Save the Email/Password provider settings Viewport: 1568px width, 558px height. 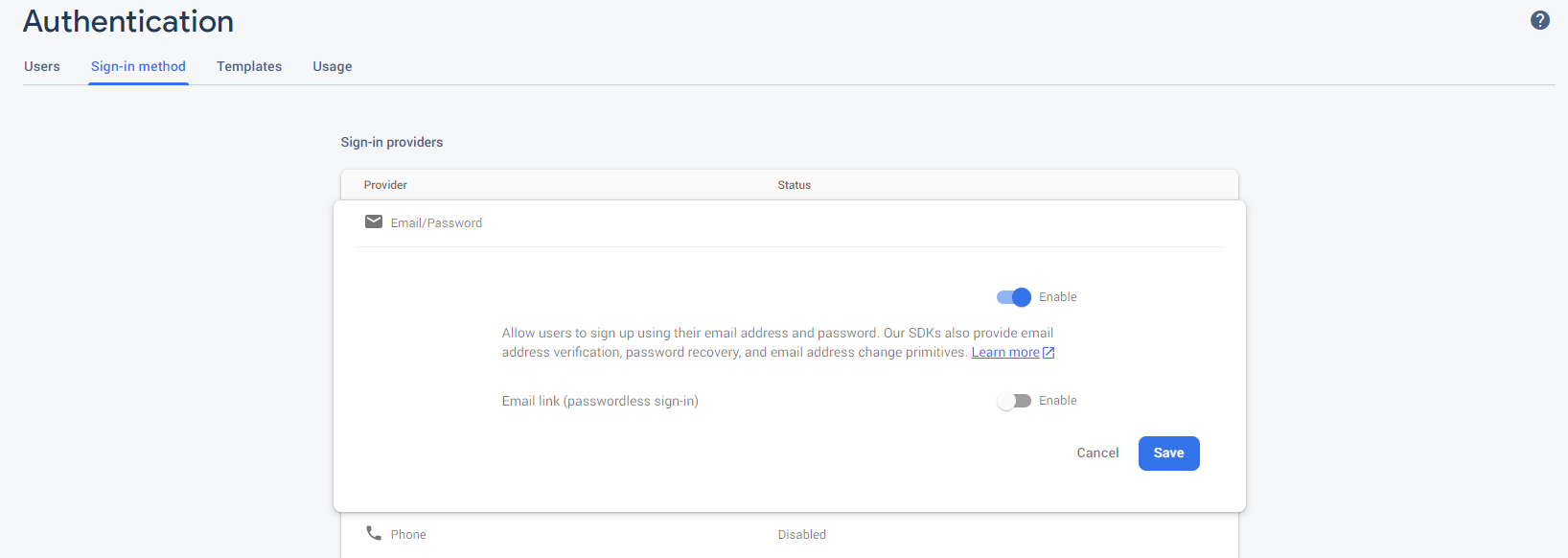pyautogui.click(x=1168, y=453)
